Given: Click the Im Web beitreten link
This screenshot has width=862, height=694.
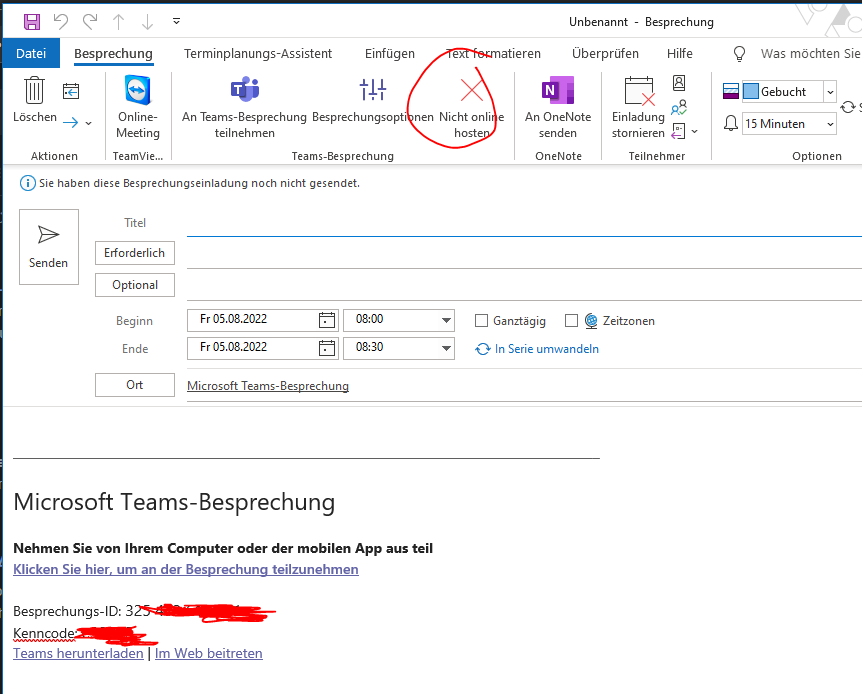Looking at the screenshot, I should pos(209,653).
